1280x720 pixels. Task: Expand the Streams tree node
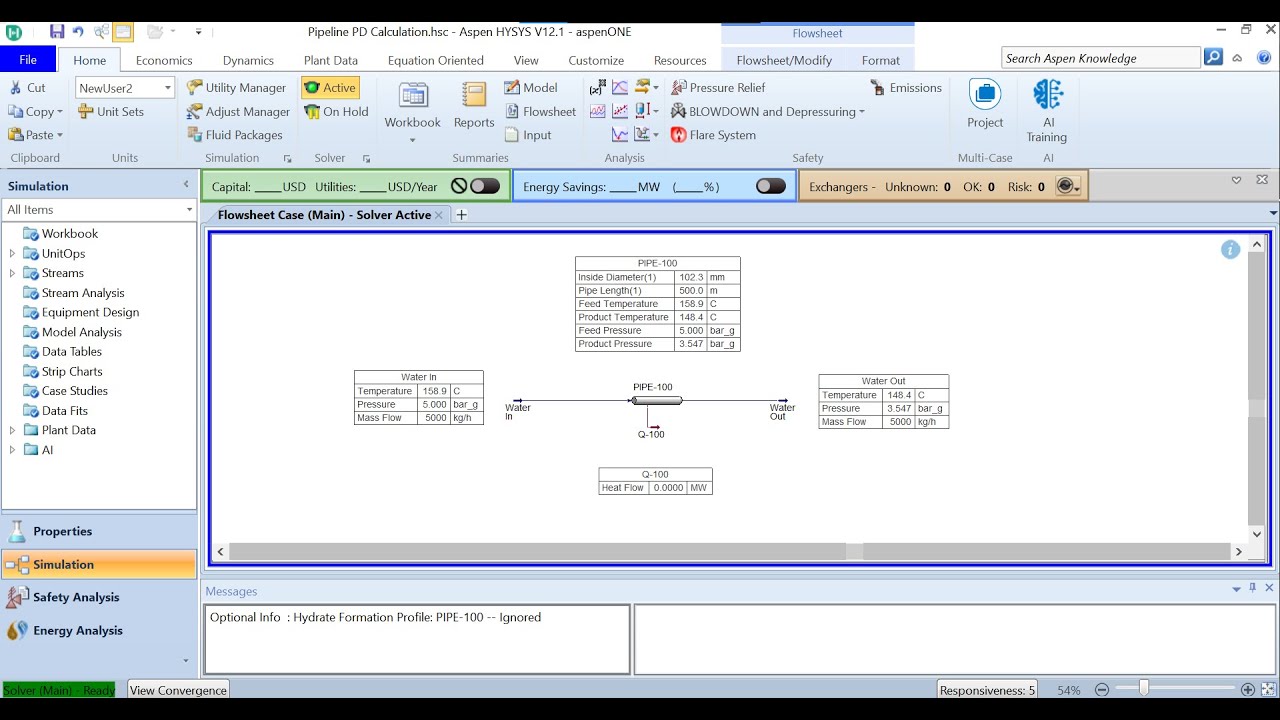[12, 273]
